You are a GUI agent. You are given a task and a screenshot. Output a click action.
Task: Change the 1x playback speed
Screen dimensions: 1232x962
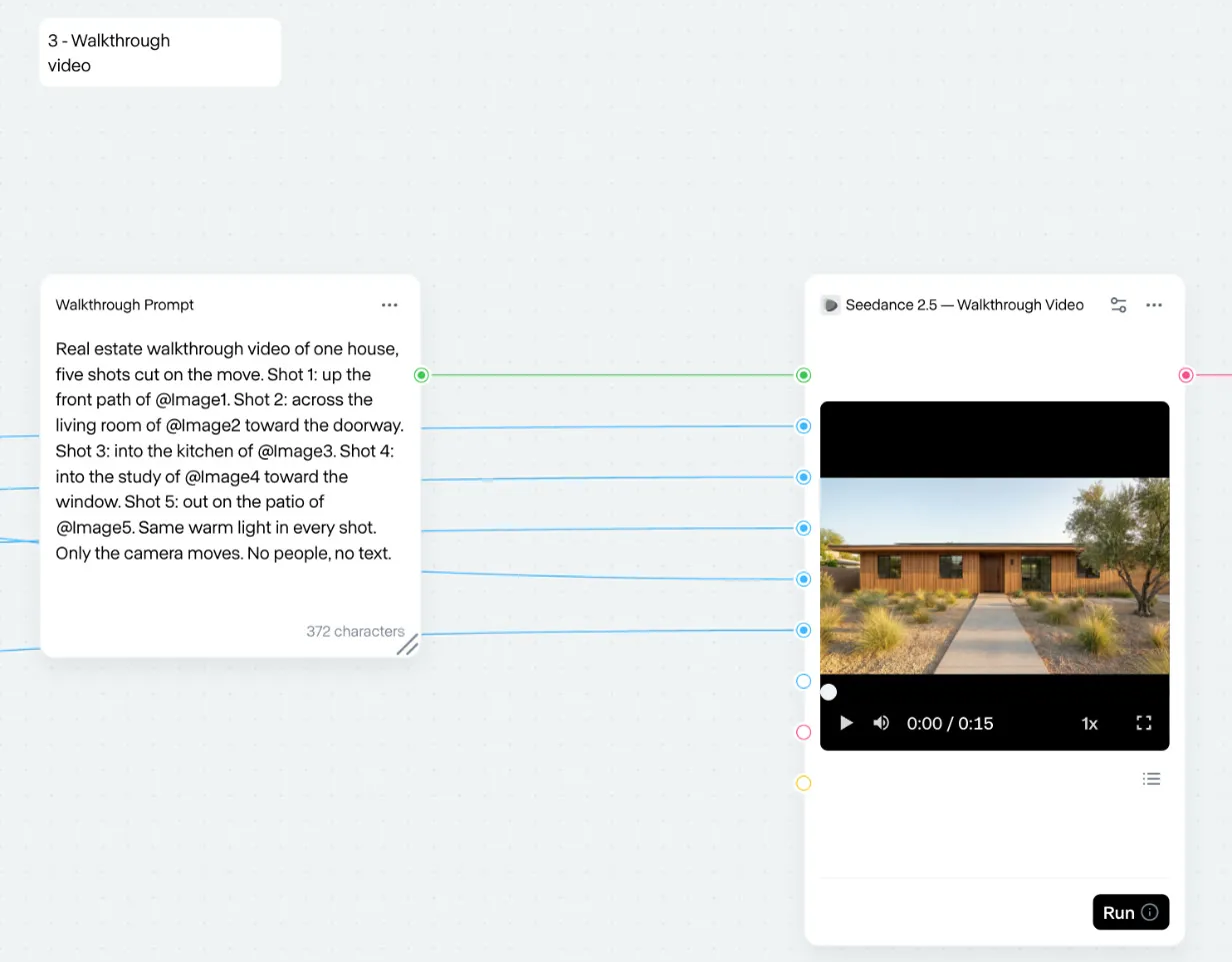coord(1090,723)
